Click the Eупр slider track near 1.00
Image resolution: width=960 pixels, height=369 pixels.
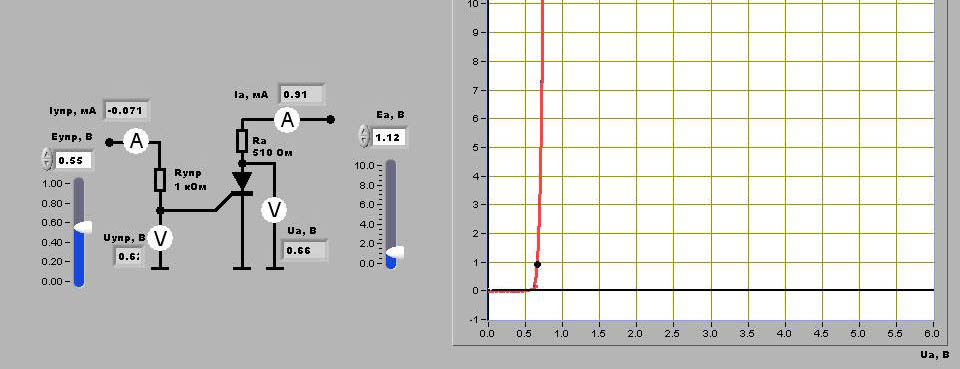click(79, 184)
